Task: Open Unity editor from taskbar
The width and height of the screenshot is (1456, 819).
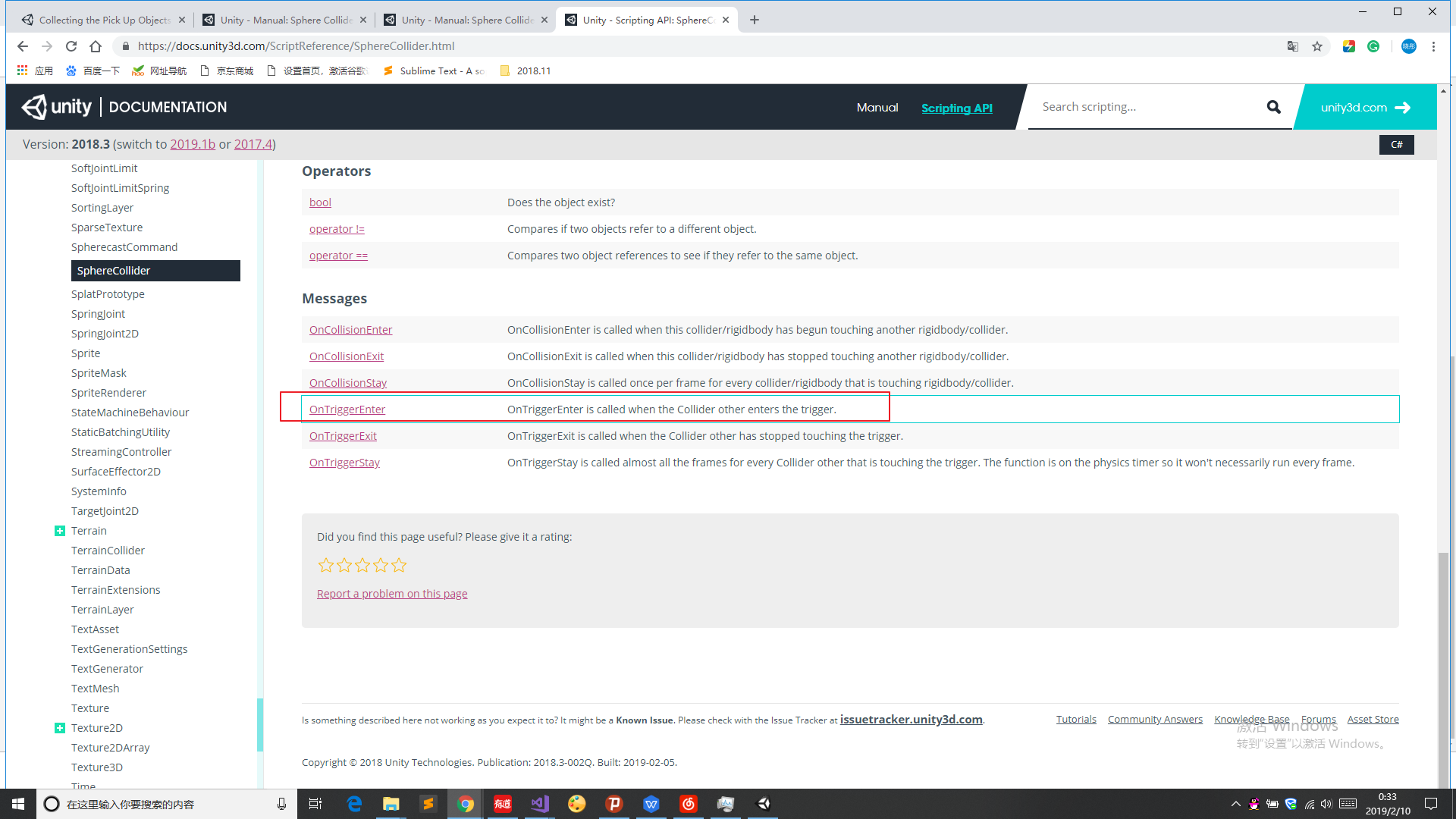Action: pyautogui.click(x=764, y=804)
